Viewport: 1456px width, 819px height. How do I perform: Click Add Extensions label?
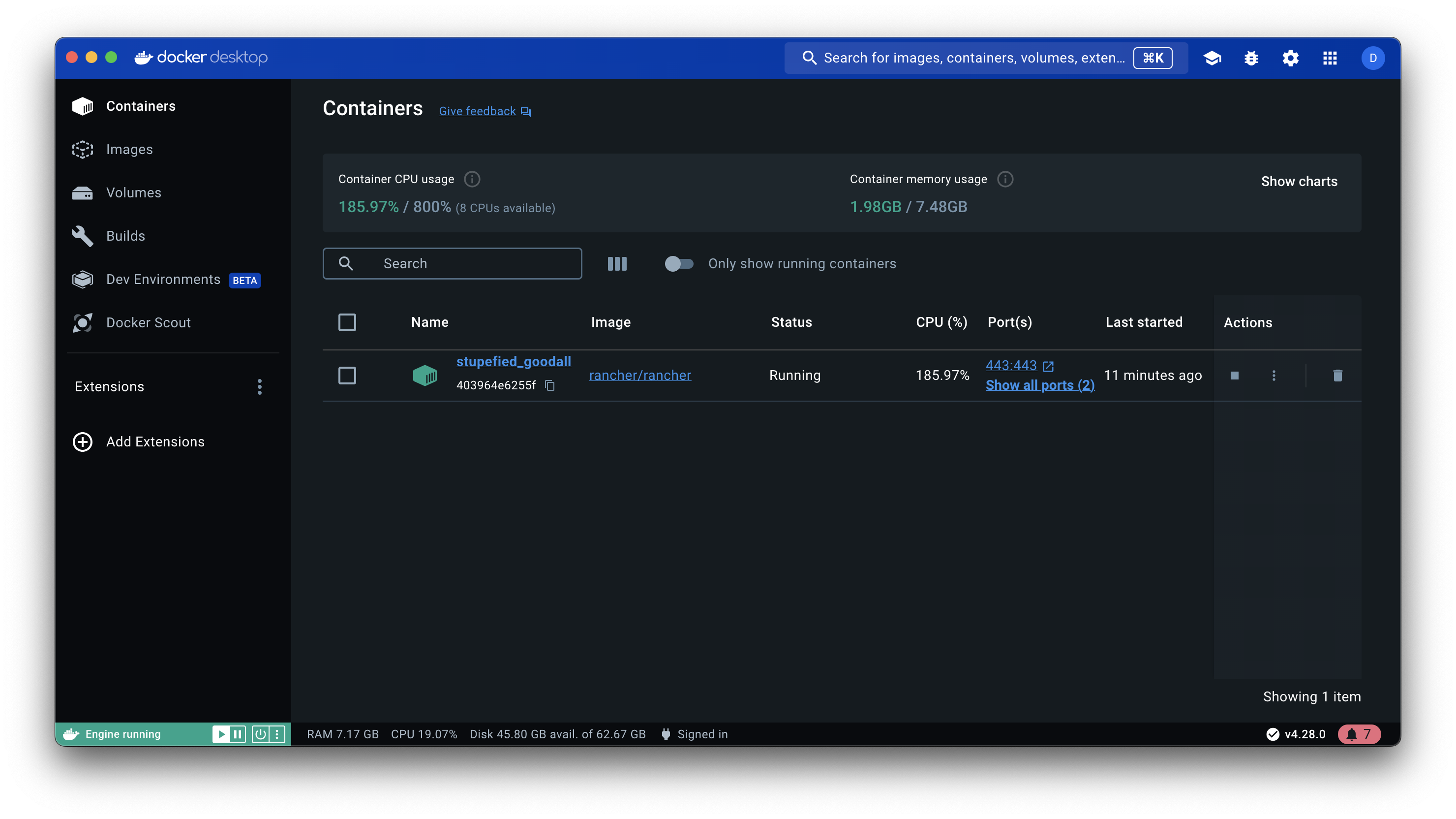point(155,442)
